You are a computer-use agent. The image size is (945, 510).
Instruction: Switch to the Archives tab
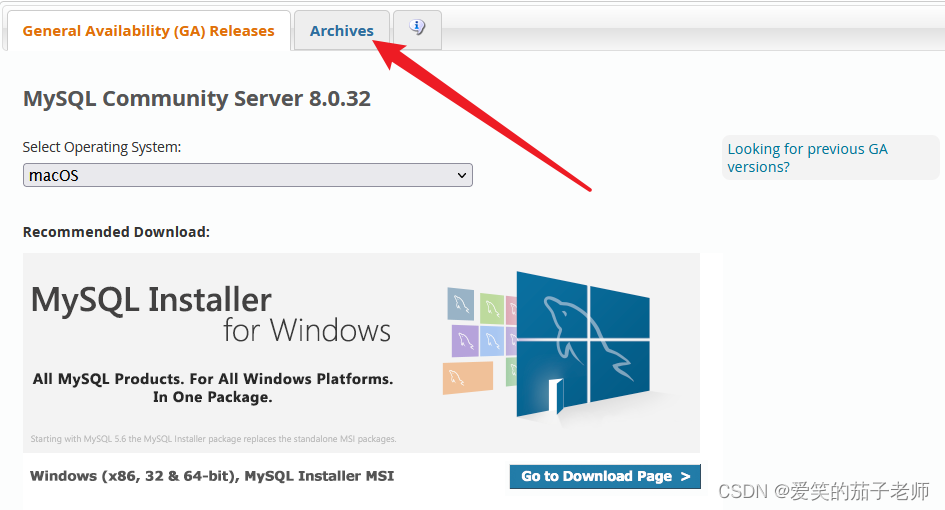click(341, 31)
